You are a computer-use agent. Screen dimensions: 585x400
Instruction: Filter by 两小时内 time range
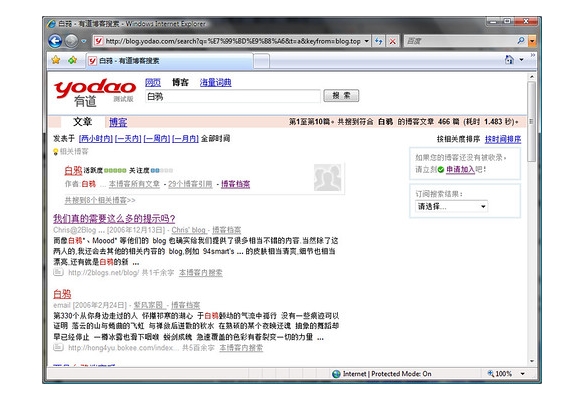[96, 139]
